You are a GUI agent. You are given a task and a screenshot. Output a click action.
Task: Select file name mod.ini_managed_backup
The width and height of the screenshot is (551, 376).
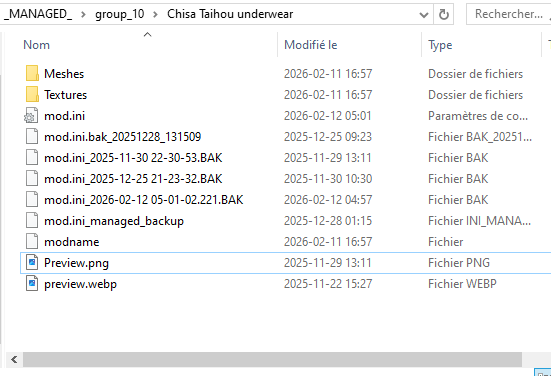[114, 221]
